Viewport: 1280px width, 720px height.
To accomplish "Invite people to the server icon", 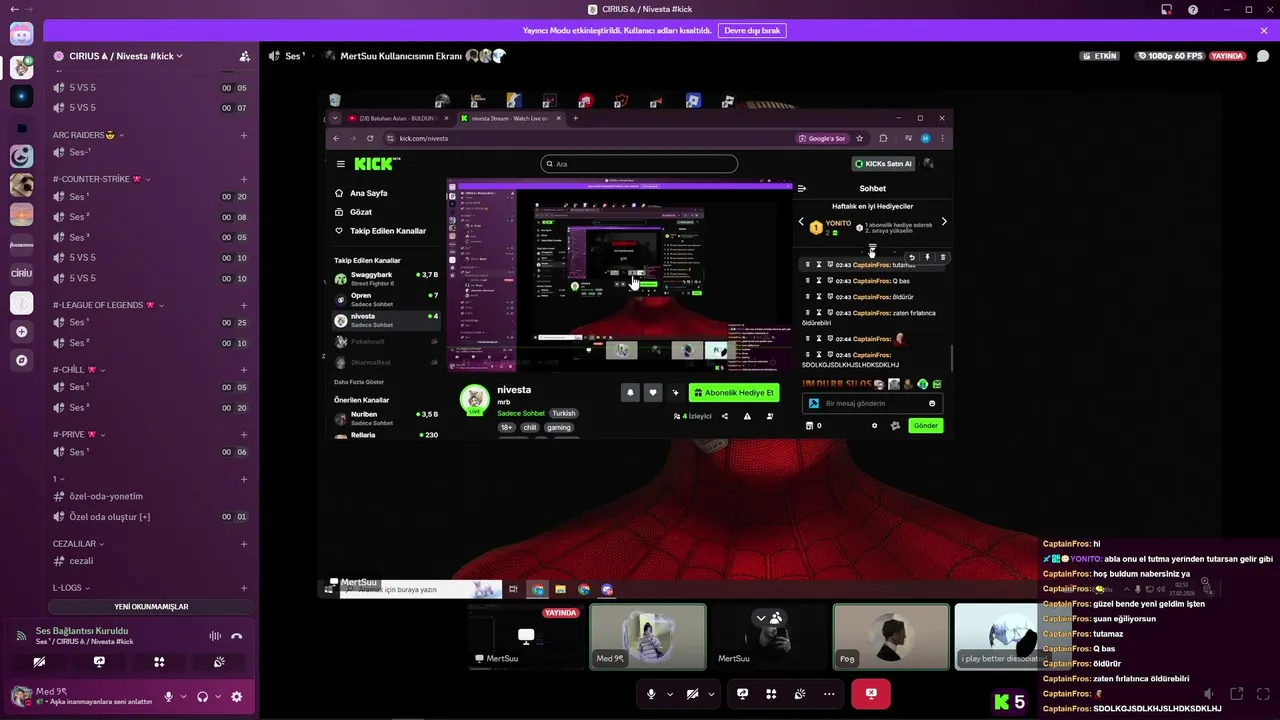I will pos(244,56).
